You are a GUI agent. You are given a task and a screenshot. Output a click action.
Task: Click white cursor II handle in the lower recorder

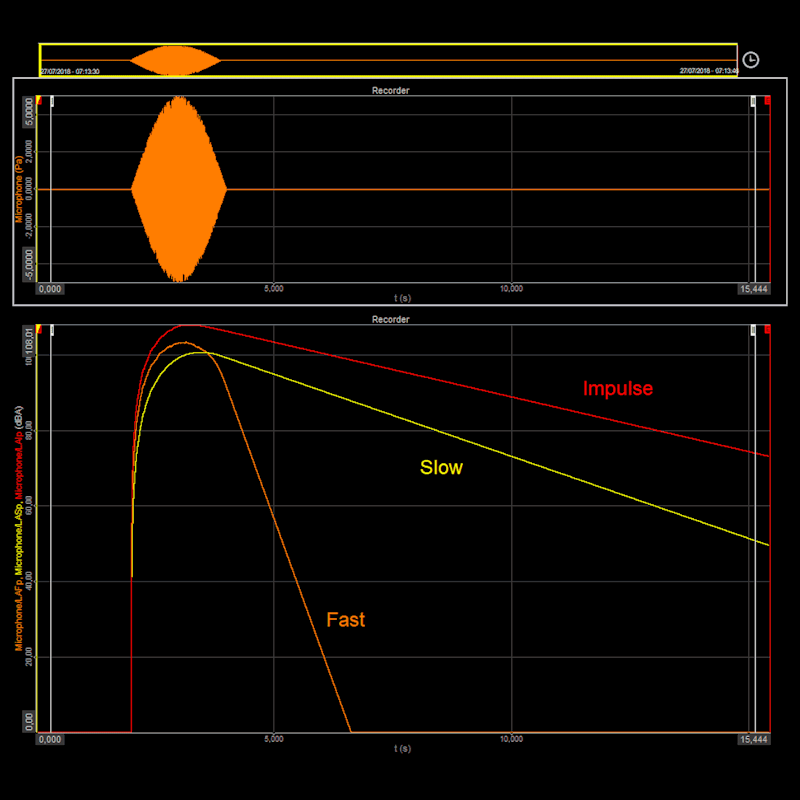click(753, 330)
